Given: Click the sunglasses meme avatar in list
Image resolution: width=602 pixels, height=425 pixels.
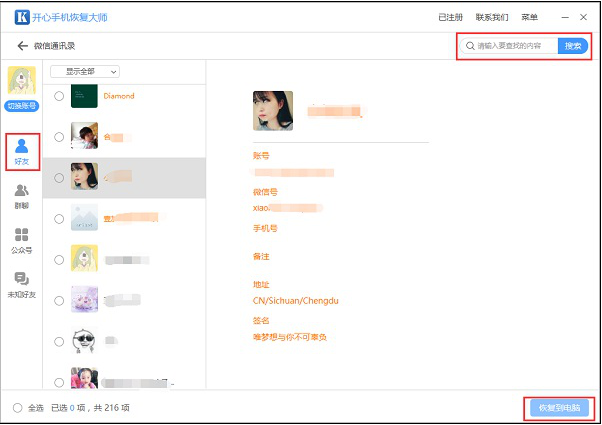Looking at the screenshot, I should tap(84, 341).
